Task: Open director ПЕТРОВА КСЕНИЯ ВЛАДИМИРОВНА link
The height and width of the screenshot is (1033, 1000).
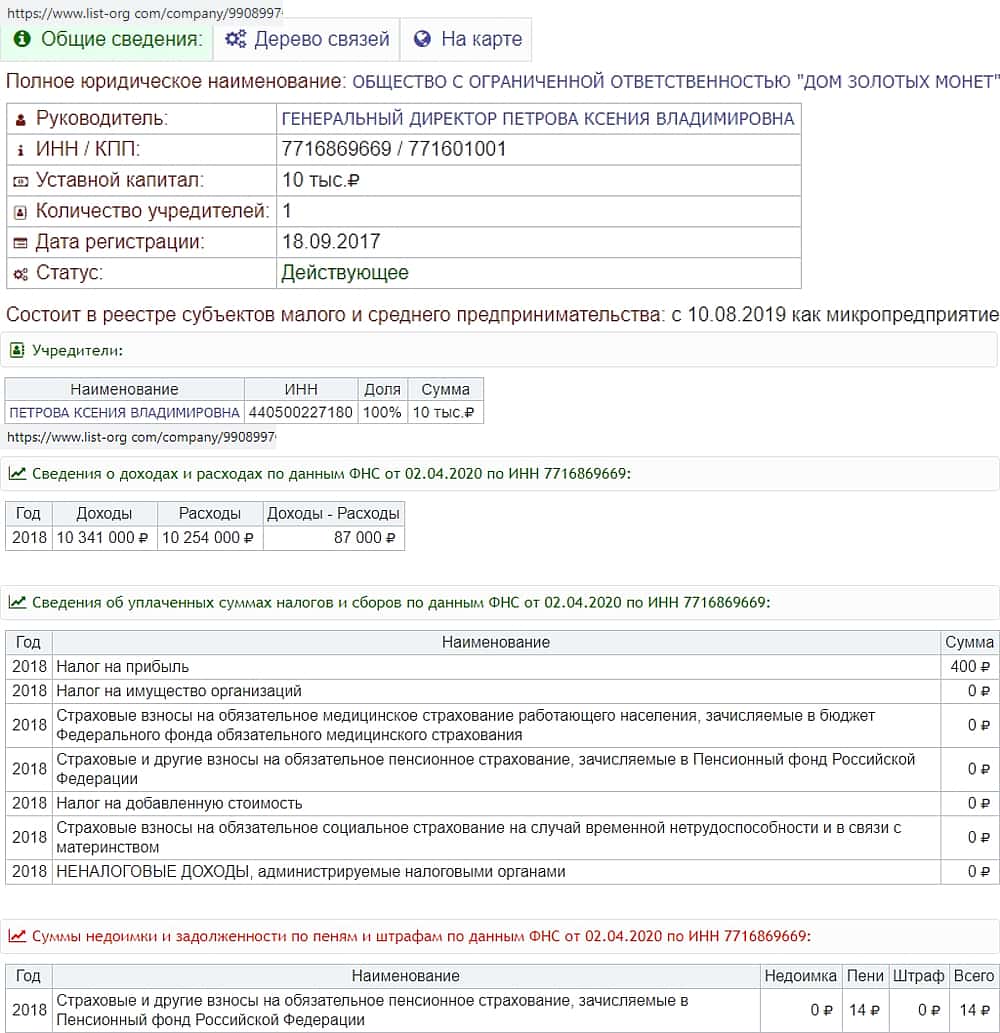Action: coord(538,119)
